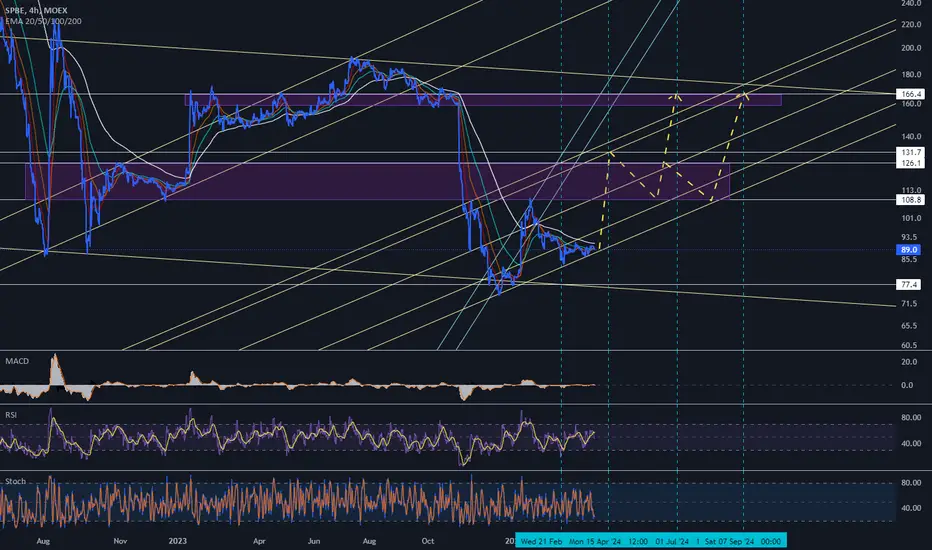The image size is (932, 550).
Task: Click the 200.0 price axis value
Action: pyautogui.click(x=911, y=48)
